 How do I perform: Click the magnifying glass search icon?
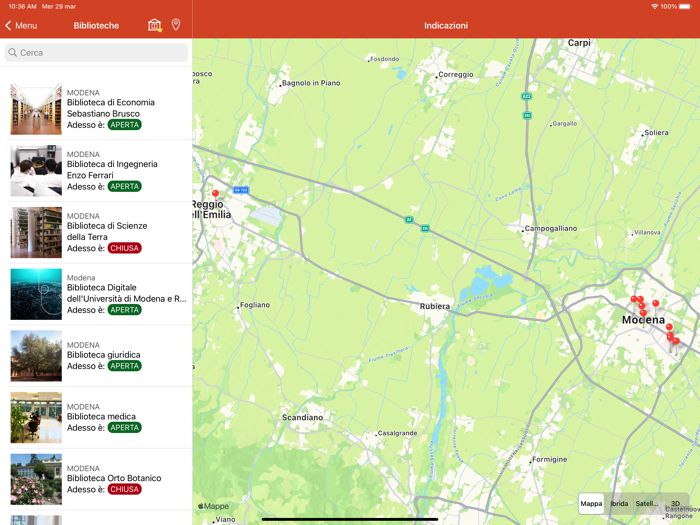coord(13,53)
